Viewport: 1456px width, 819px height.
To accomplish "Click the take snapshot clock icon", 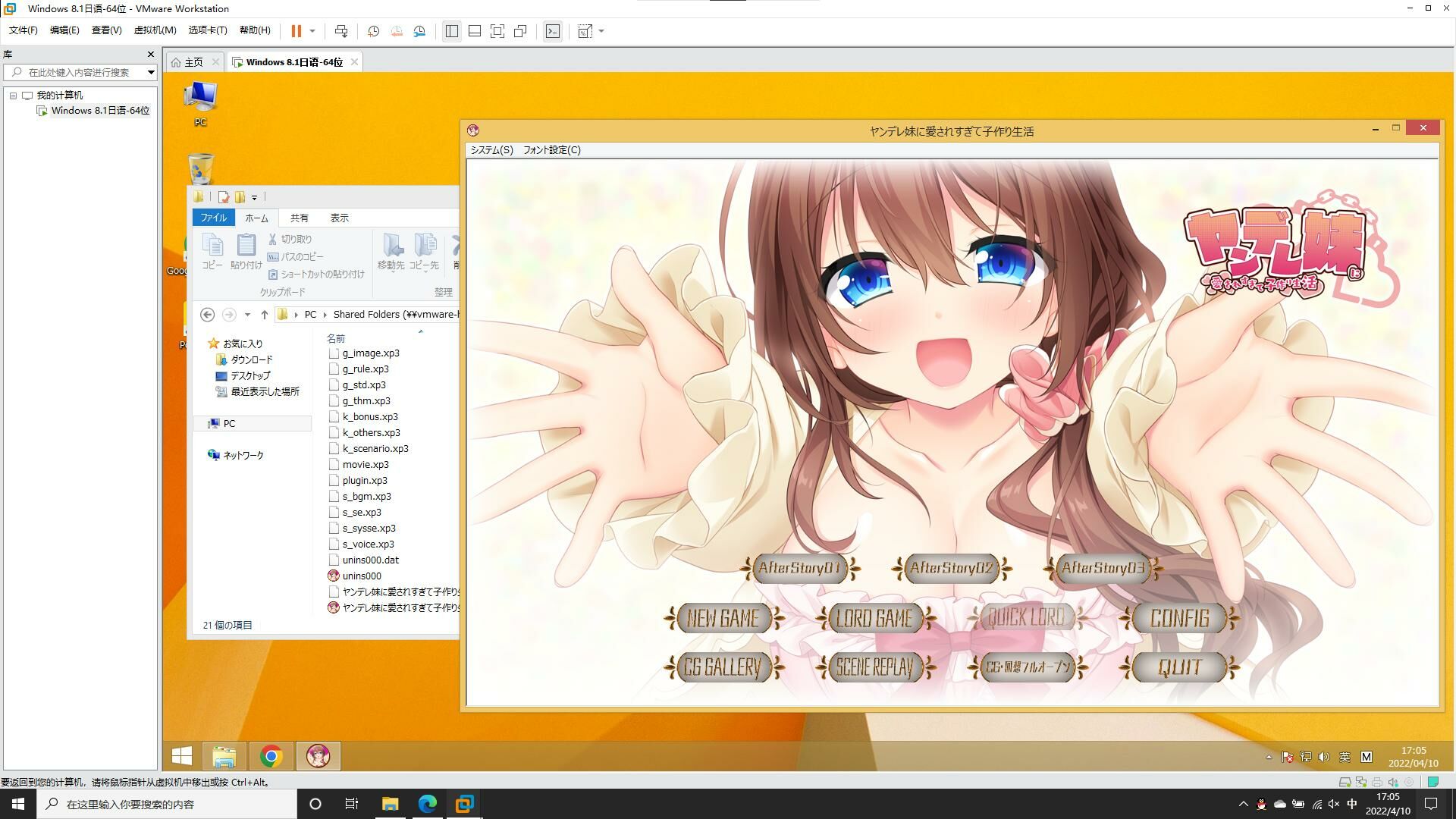I will coord(373,31).
